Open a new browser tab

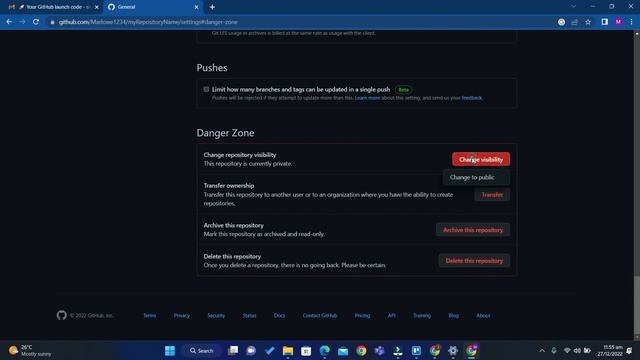(212, 7)
